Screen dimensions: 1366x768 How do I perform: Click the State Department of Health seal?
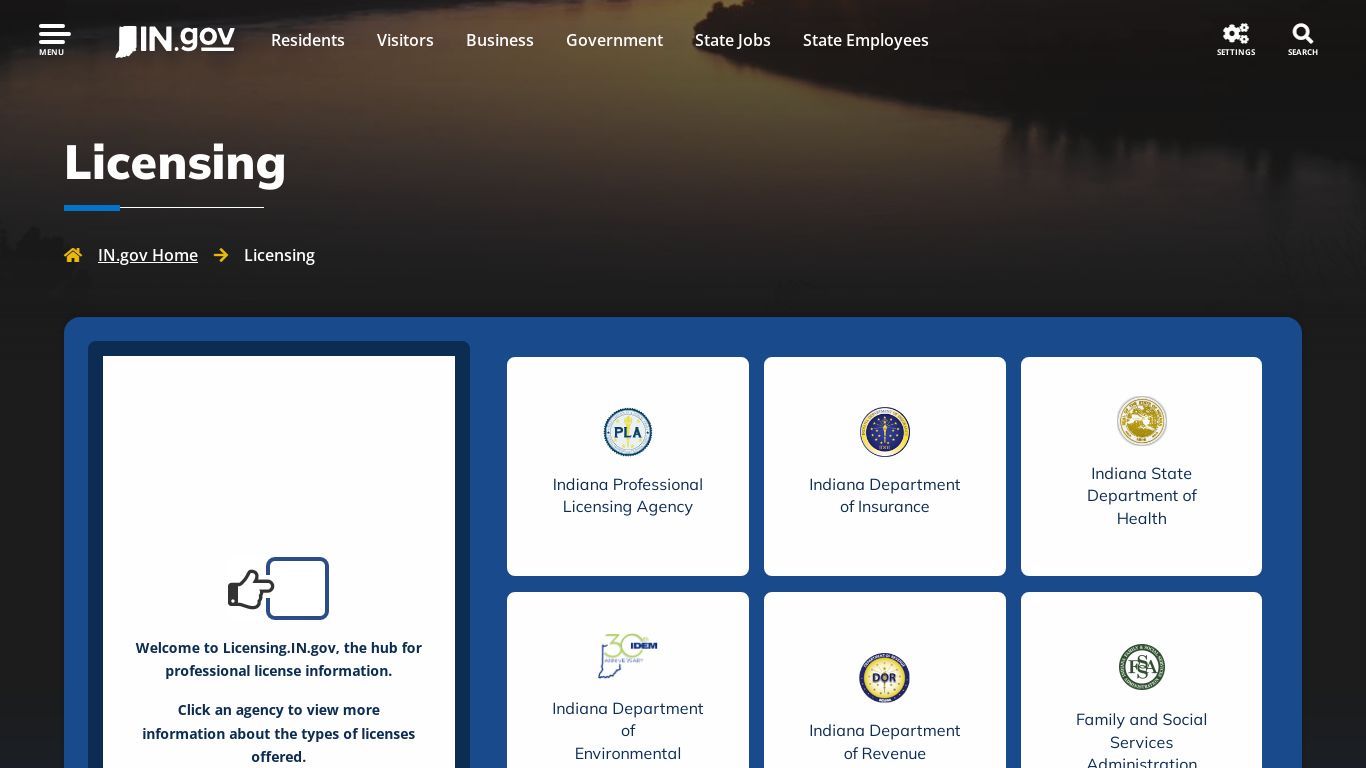(1142, 421)
